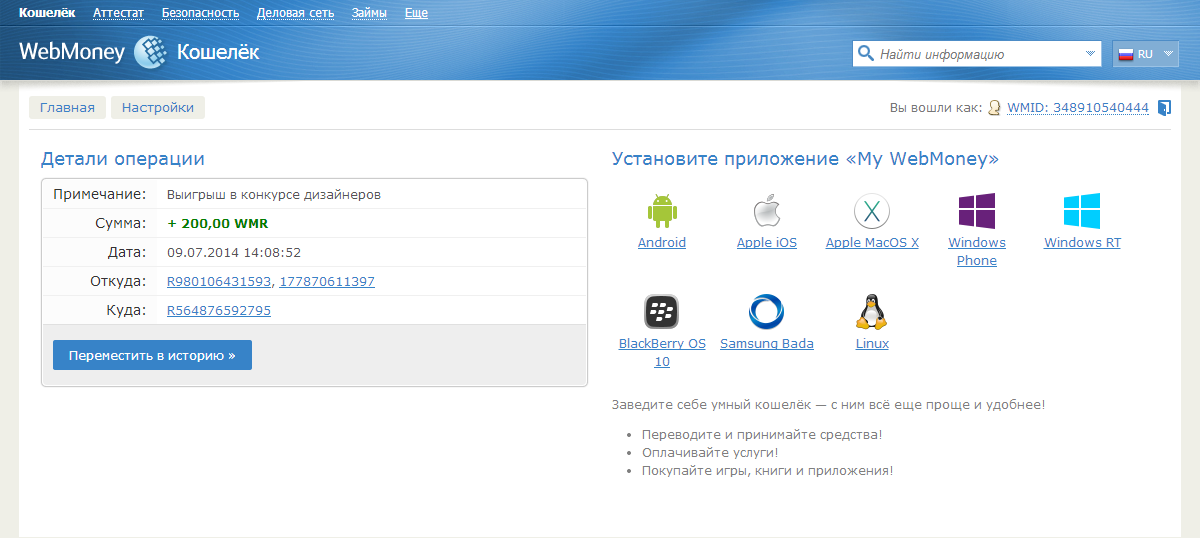Open recipient purse R564876592795 link
The image size is (1200, 538).
[219, 311]
